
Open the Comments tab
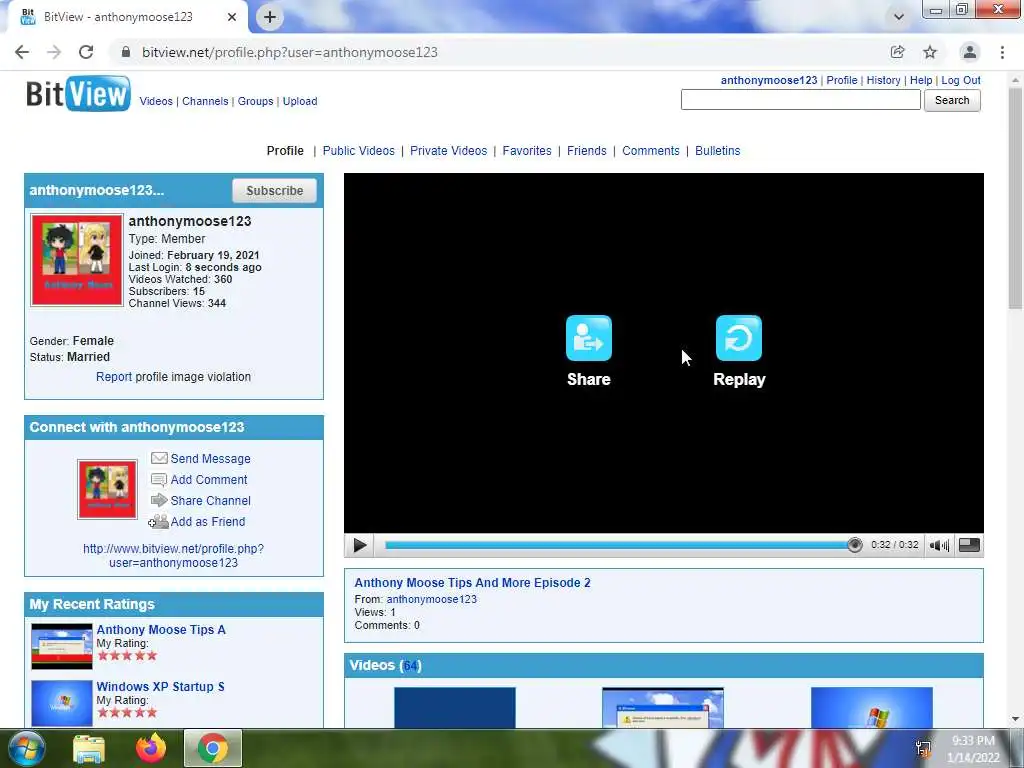(x=650, y=151)
